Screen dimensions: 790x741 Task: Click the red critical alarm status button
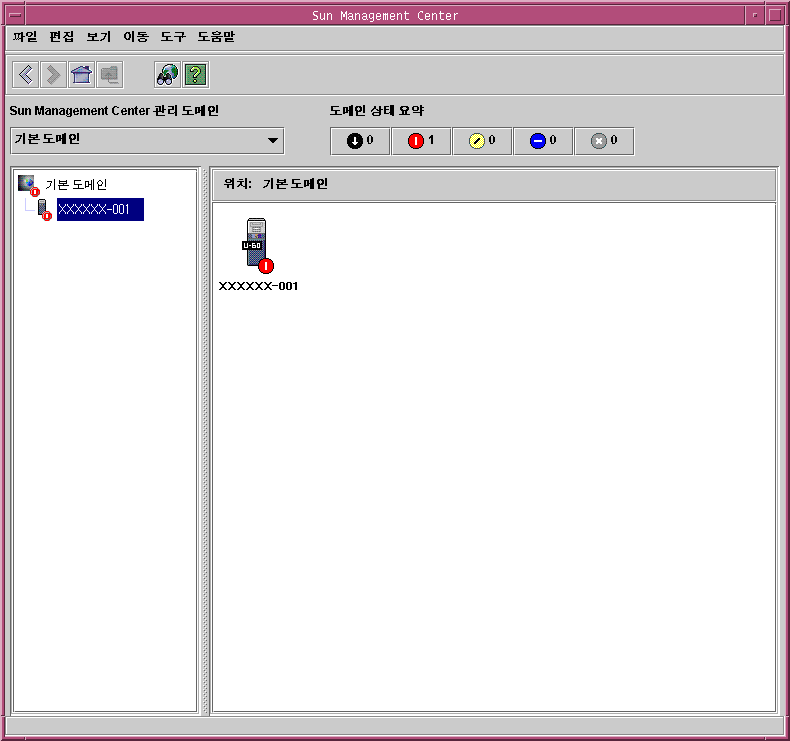(421, 141)
